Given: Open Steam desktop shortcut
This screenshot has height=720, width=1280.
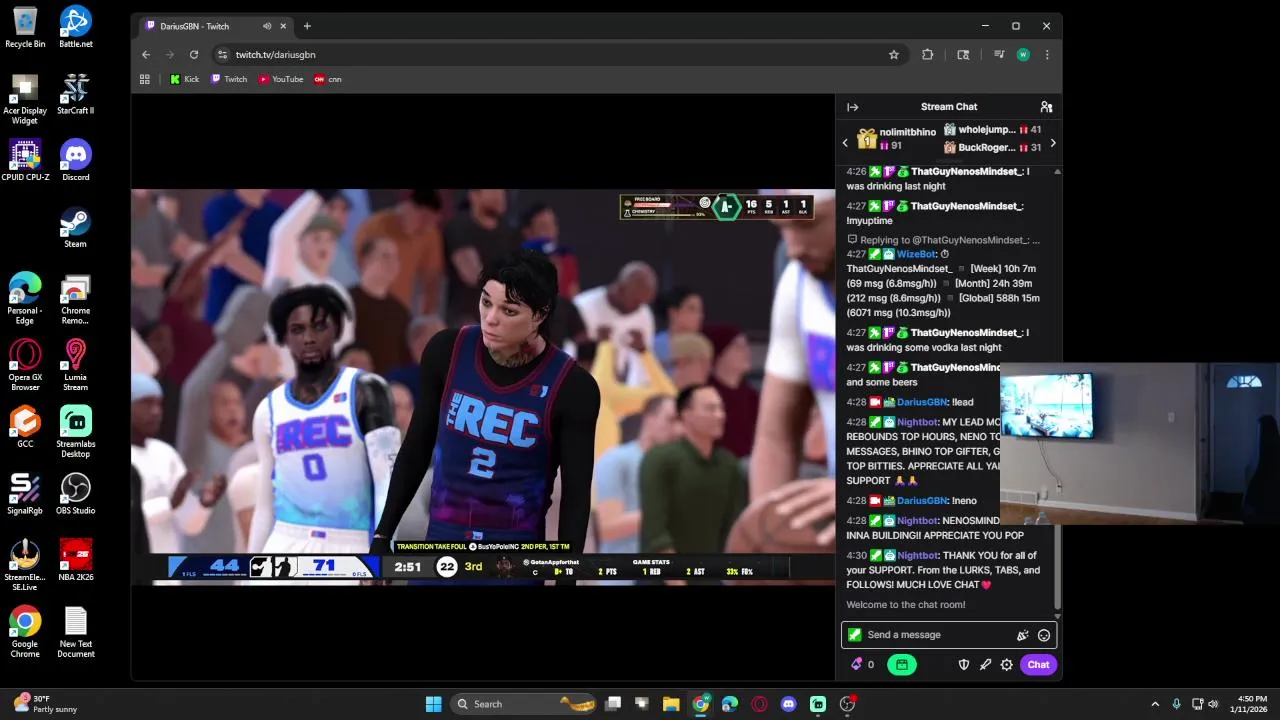Looking at the screenshot, I should pyautogui.click(x=76, y=228).
